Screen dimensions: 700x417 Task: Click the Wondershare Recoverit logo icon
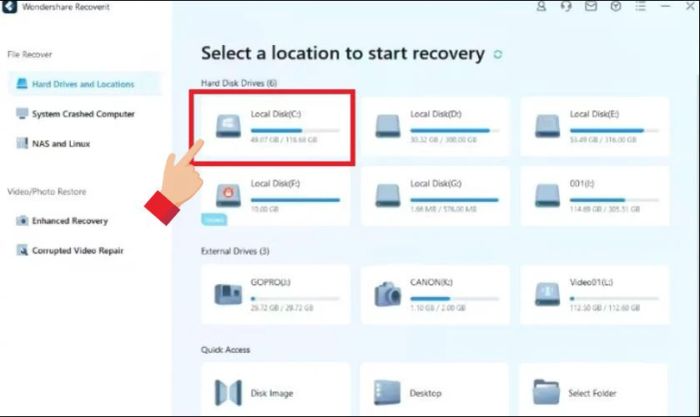pyautogui.click(x=9, y=7)
